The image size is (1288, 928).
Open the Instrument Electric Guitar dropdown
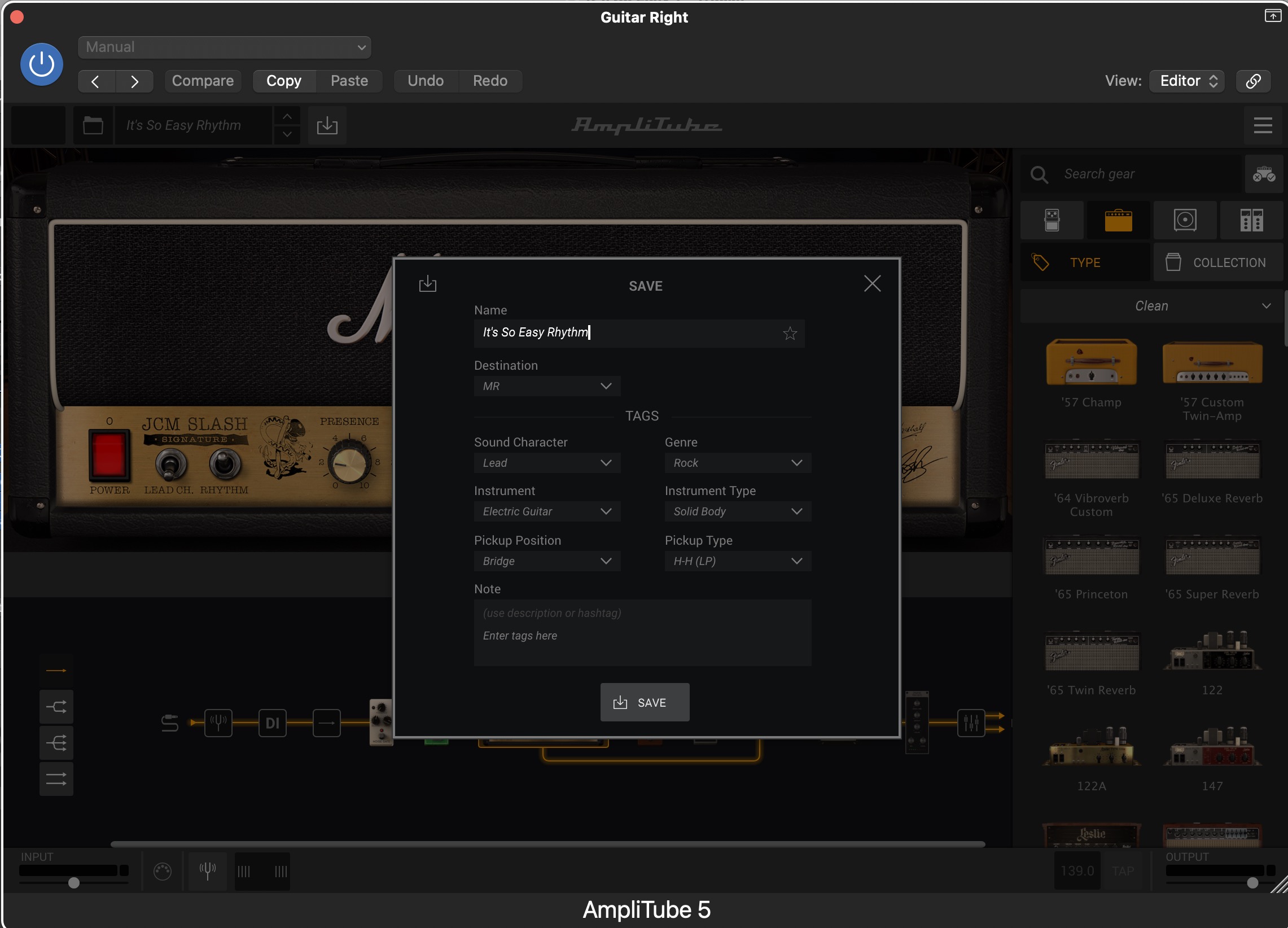[547, 512]
